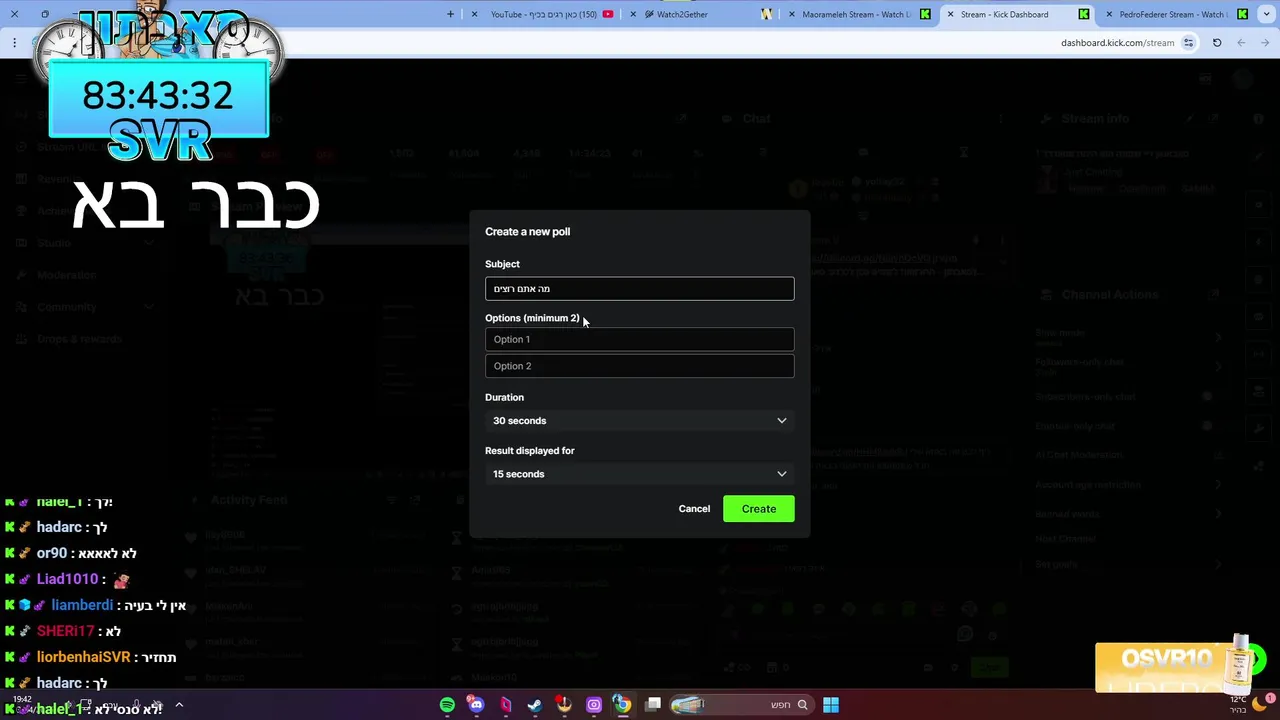This screenshot has height=720, width=1280.
Task: Open Spotify from the taskbar
Action: (447, 705)
